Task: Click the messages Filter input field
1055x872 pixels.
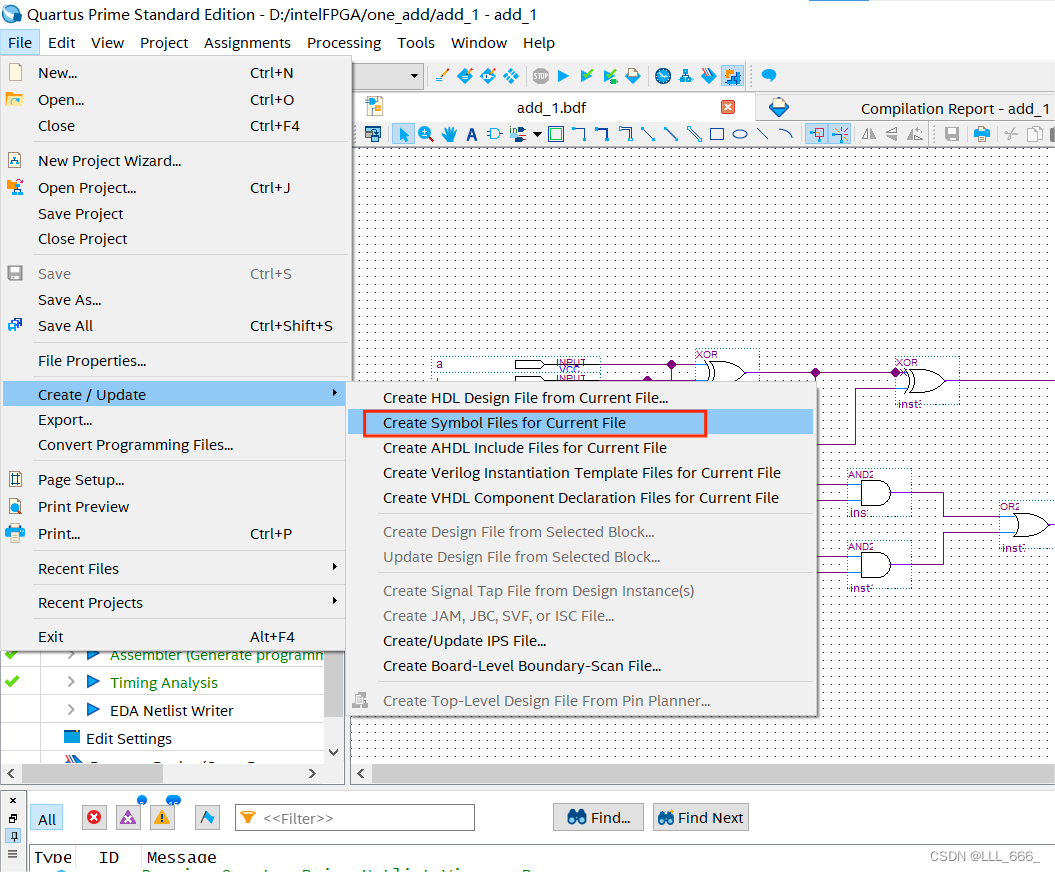Action: pos(355,818)
